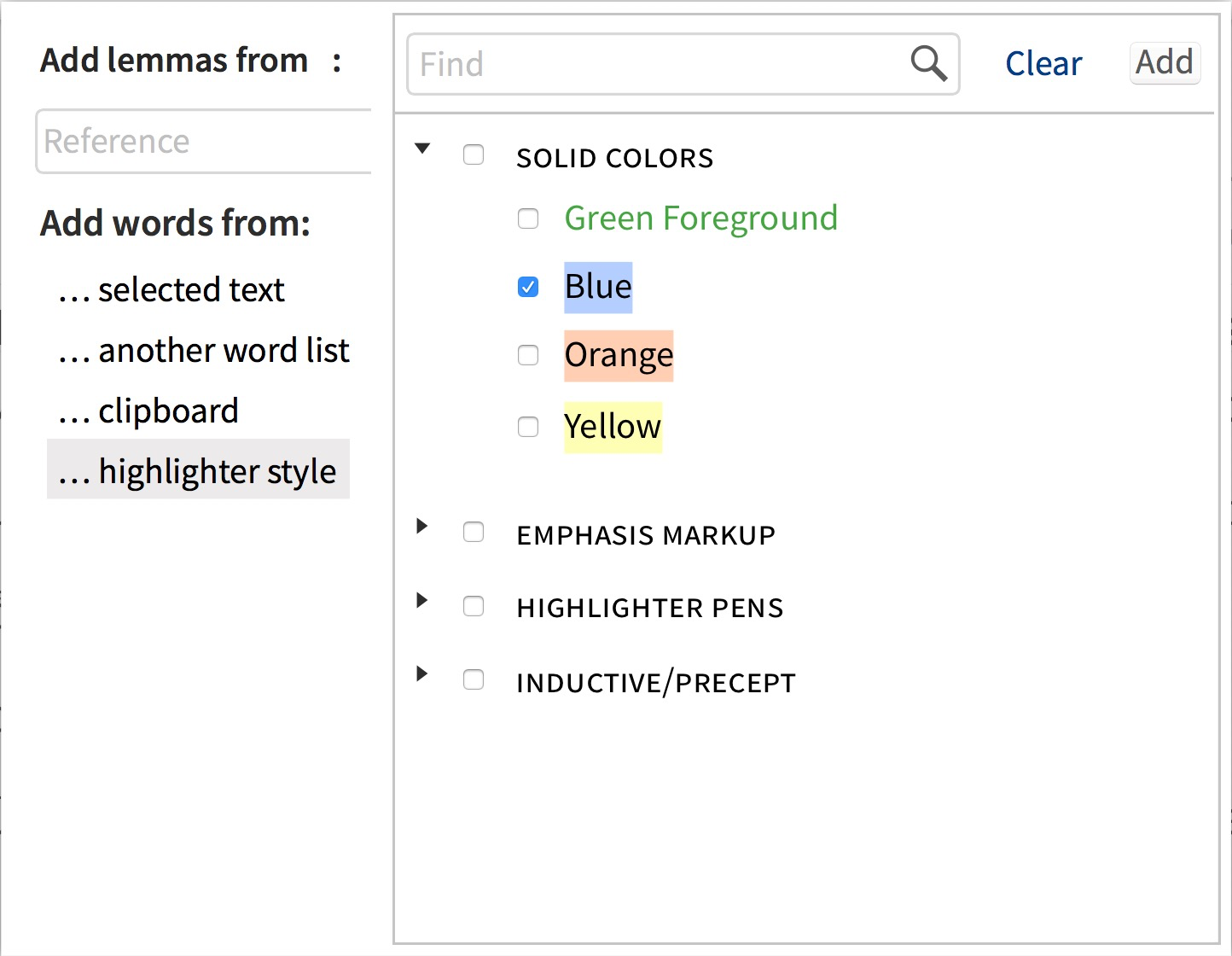1232x956 pixels.
Task: Click the magnifying glass search icon
Action: [928, 64]
